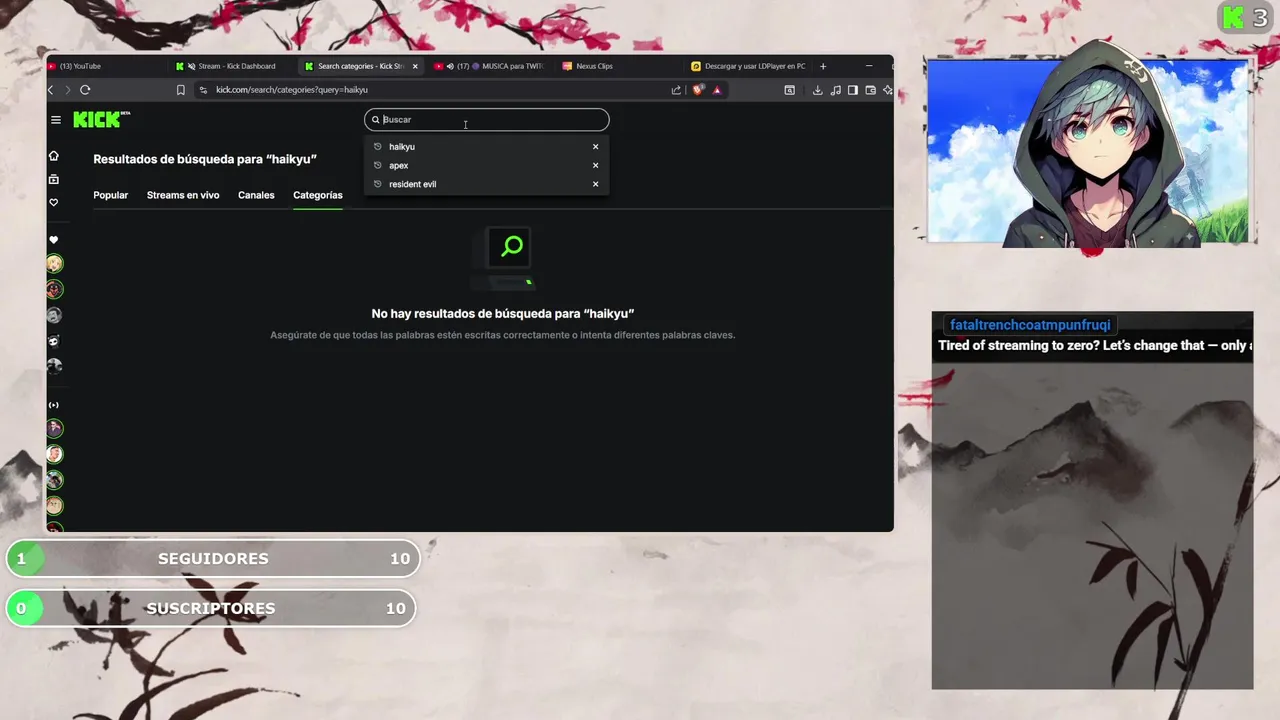Click the magnifier icon in Buscar field
The width and height of the screenshot is (1280, 720).
click(376, 120)
